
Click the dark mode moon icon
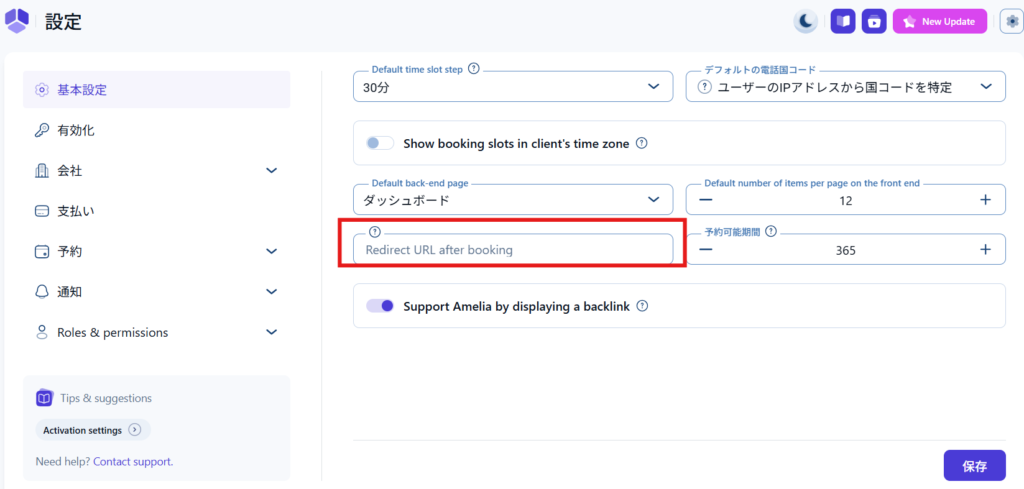(806, 21)
